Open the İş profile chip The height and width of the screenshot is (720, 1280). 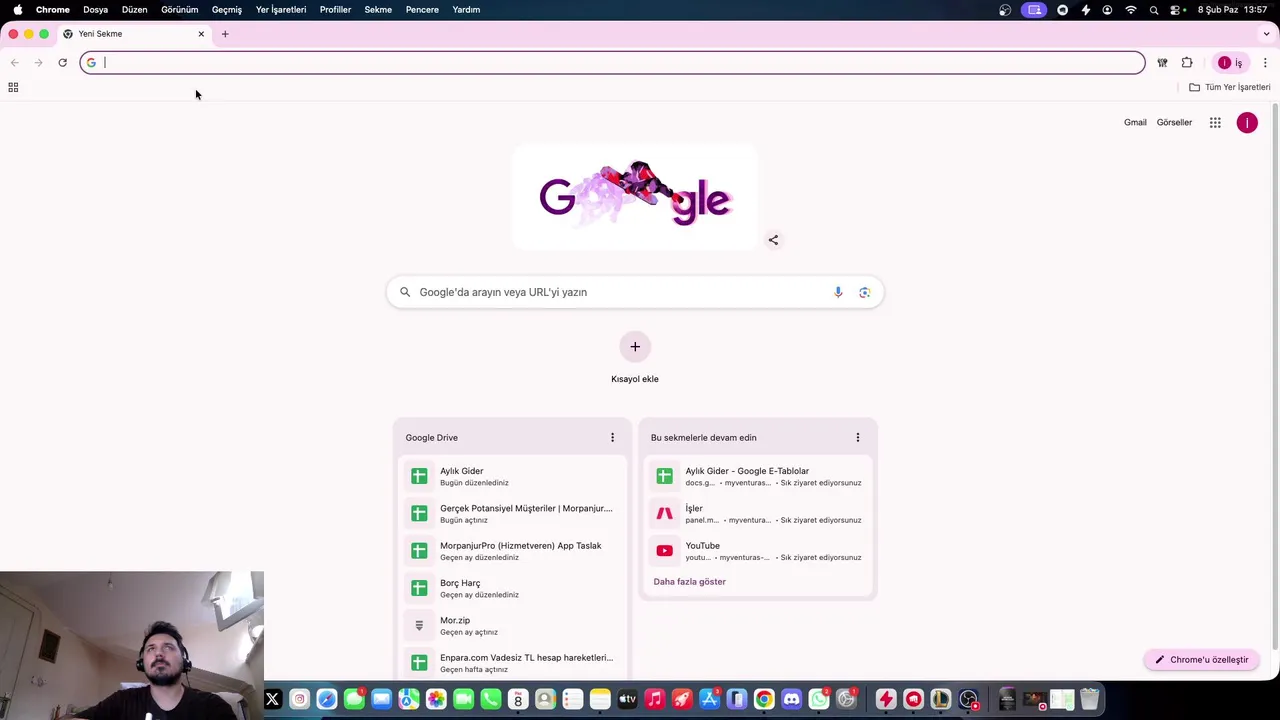1230,62
